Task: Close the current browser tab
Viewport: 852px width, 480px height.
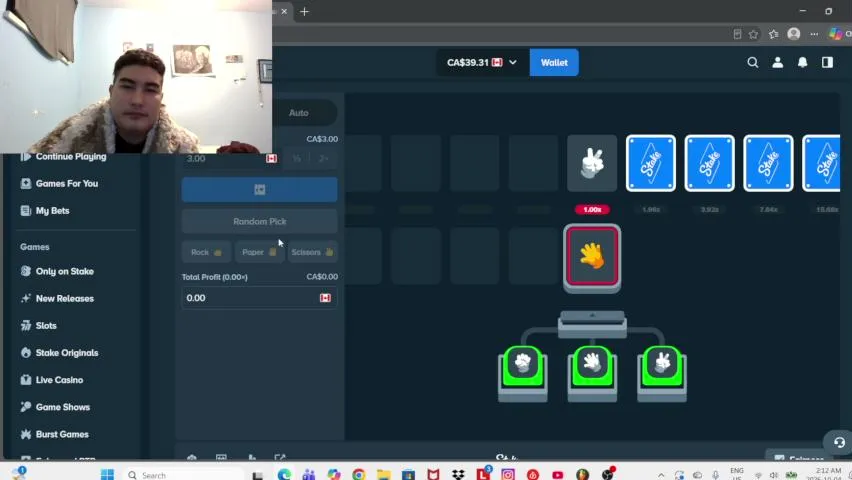Action: pyautogui.click(x=284, y=11)
